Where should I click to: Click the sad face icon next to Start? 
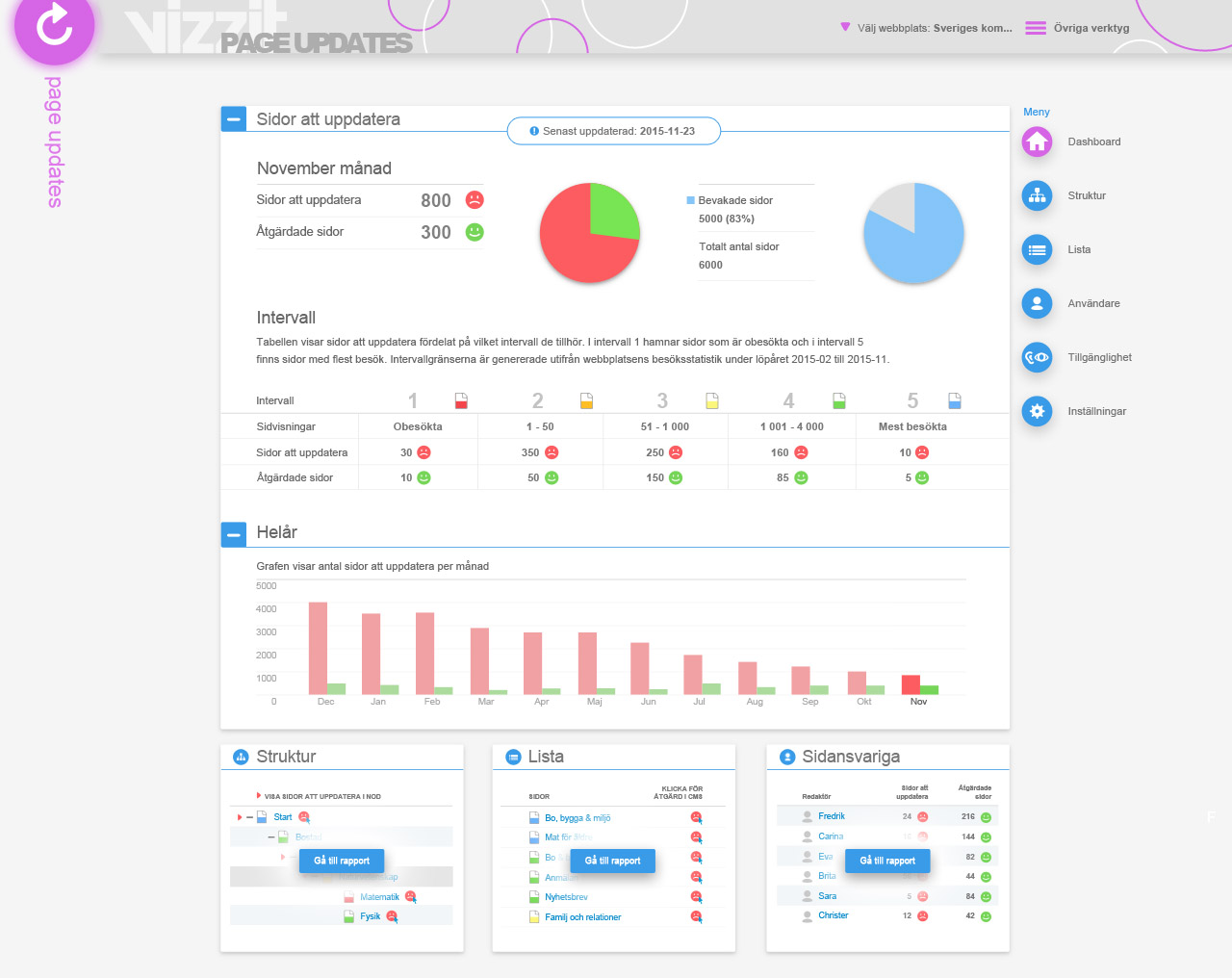click(304, 817)
